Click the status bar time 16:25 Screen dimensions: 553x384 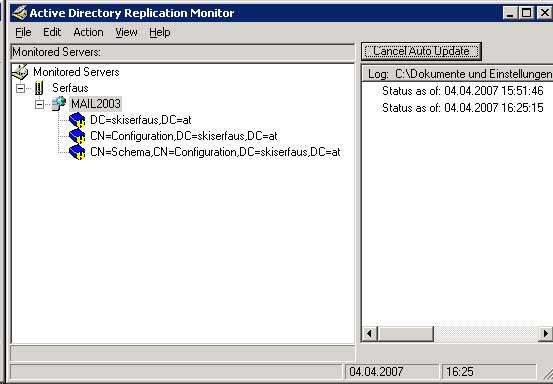460,372
